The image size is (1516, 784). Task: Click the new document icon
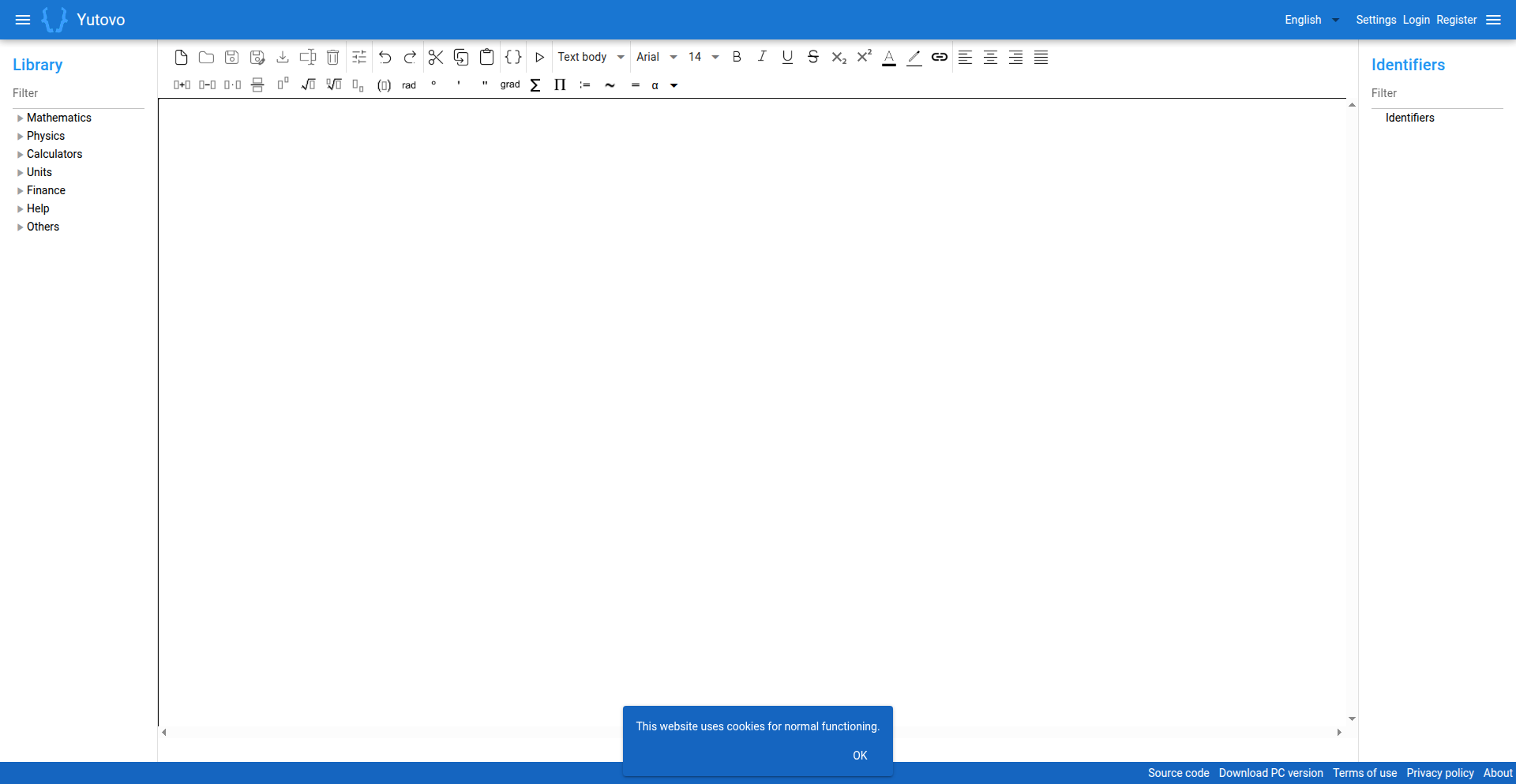point(181,57)
